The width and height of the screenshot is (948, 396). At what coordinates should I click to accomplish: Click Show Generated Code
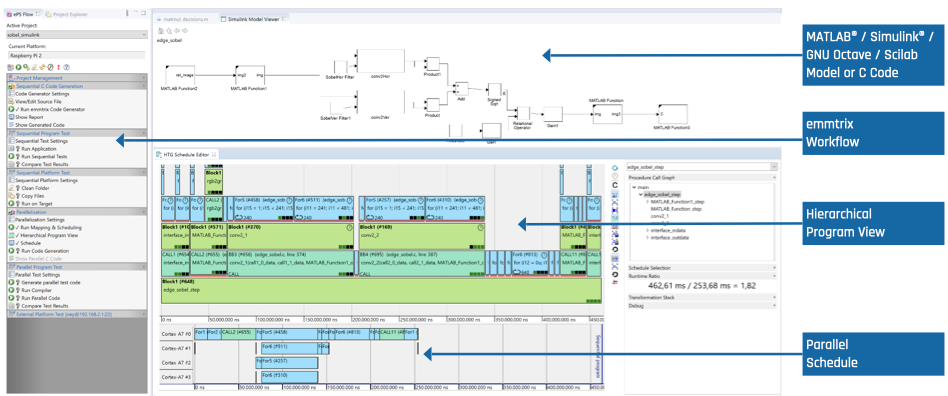[36, 125]
